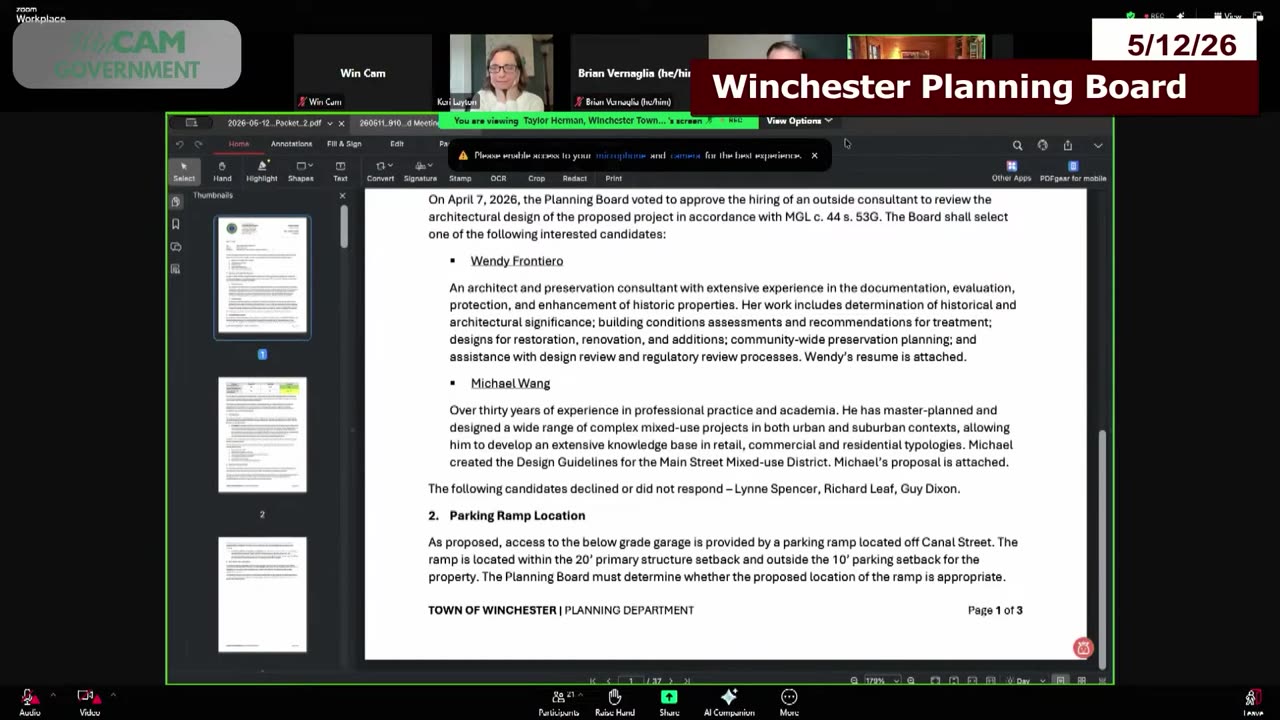The width and height of the screenshot is (1280, 720).
Task: Click the Leave meeting button
Action: coord(1252,703)
